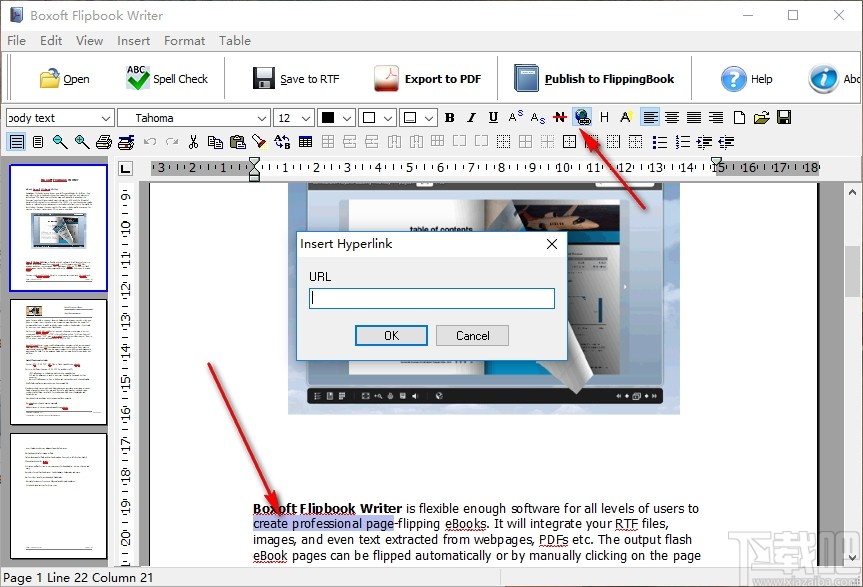
Task: Select the Print icon
Action: point(103,141)
